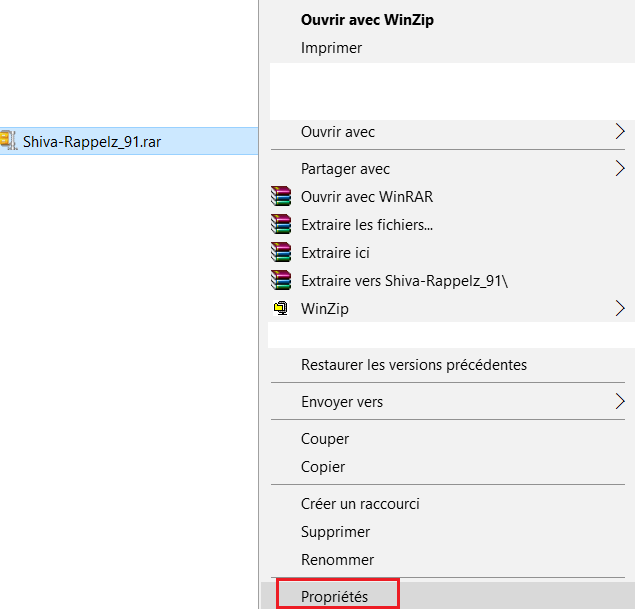Choose Supprimer to delete the file
This screenshot has width=635, height=609.
(335, 532)
